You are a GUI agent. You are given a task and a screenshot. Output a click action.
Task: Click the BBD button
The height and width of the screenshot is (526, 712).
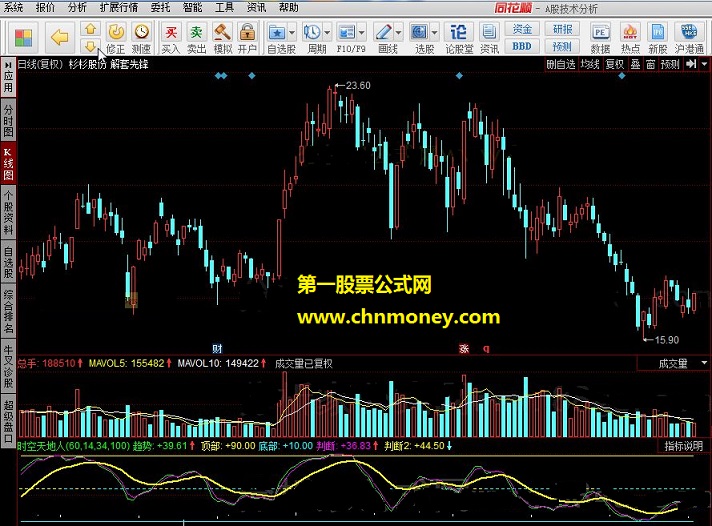pyautogui.click(x=522, y=46)
